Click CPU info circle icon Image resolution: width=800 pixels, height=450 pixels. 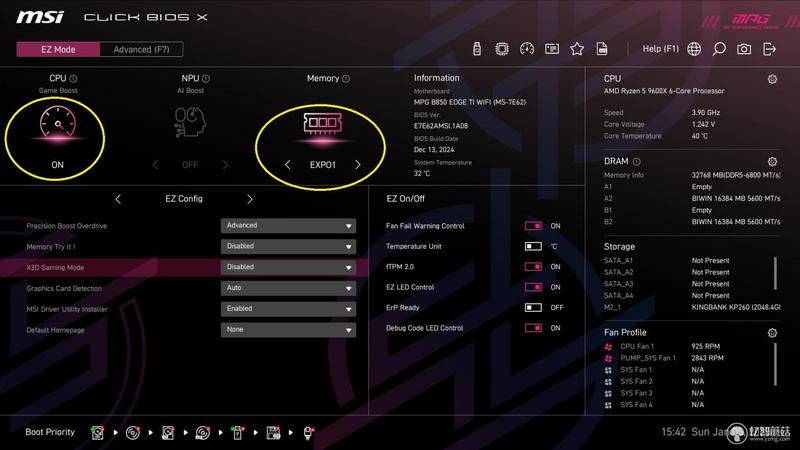[x=73, y=79]
